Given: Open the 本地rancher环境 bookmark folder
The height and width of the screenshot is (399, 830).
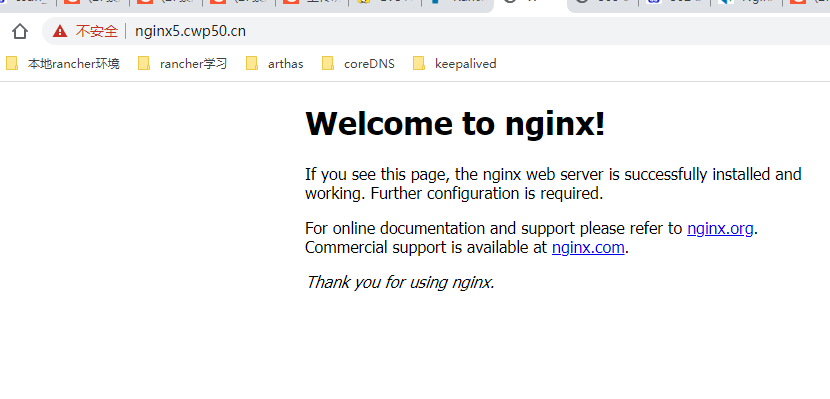Looking at the screenshot, I should 63,64.
